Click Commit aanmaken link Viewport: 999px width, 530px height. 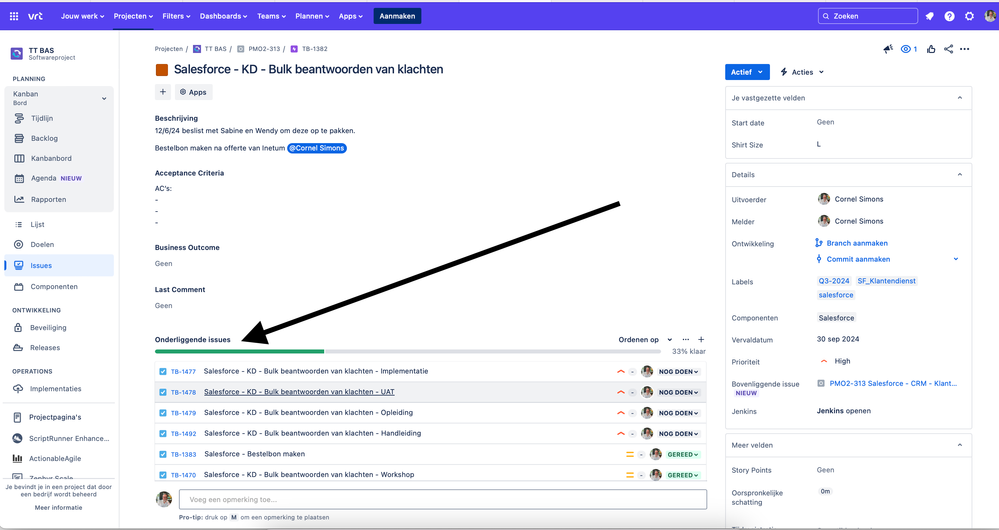click(858, 259)
